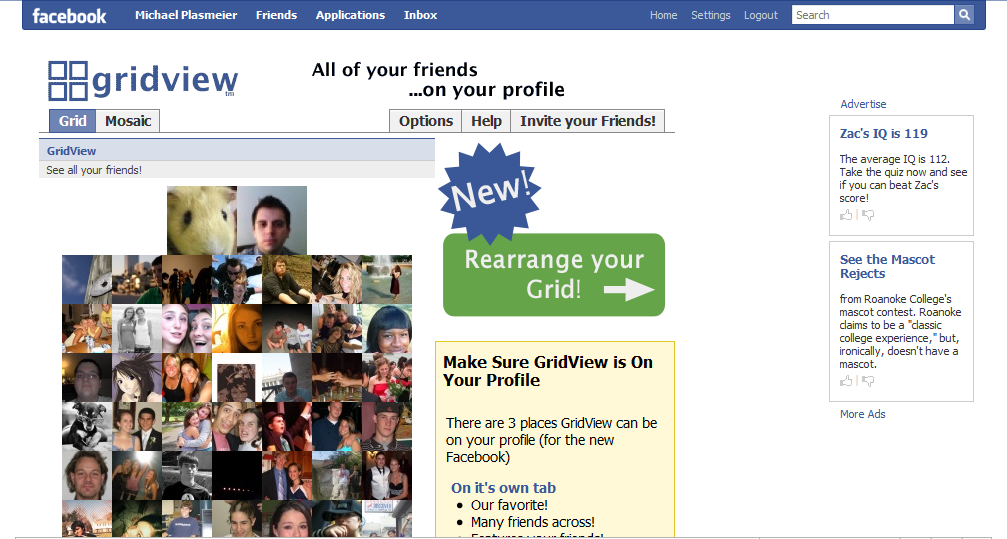
Task: Click the woman with black bob hair thumbnail
Action: pos(387,328)
